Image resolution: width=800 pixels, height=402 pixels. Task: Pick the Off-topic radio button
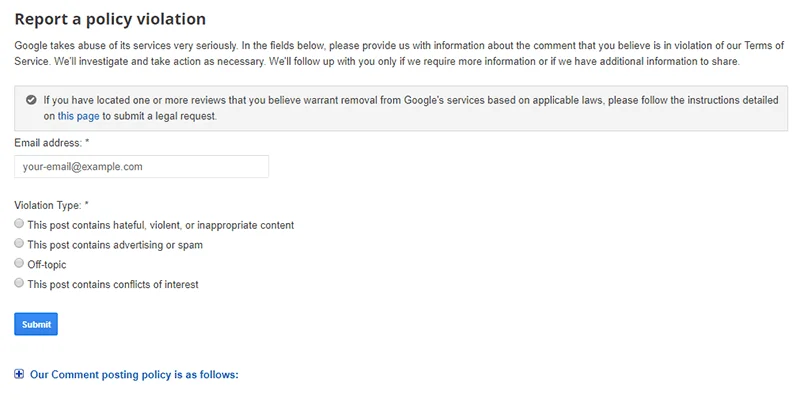pos(20,264)
